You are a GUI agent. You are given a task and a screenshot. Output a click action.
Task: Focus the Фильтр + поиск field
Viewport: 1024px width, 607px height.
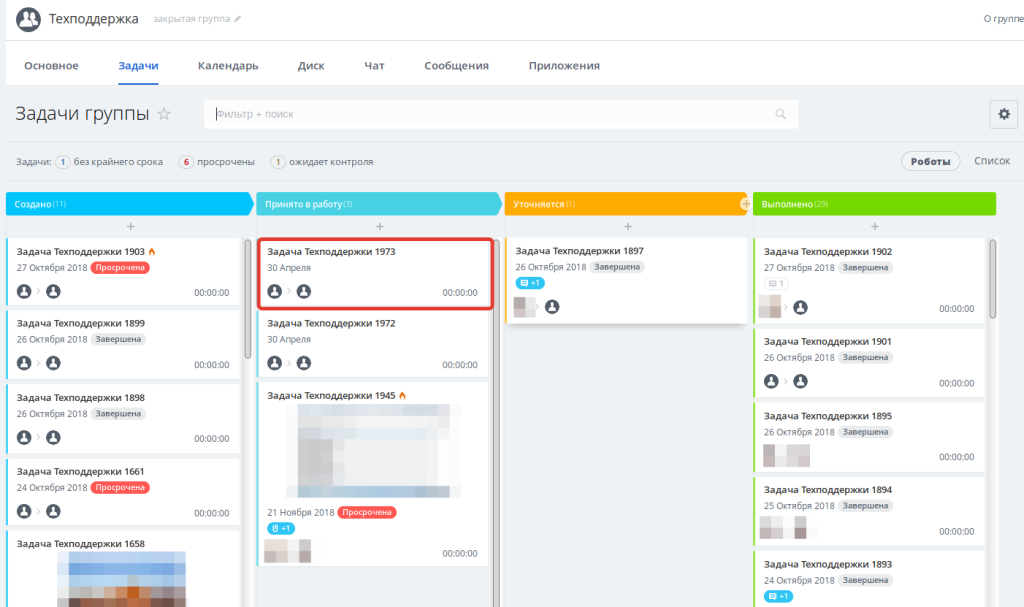(x=502, y=114)
